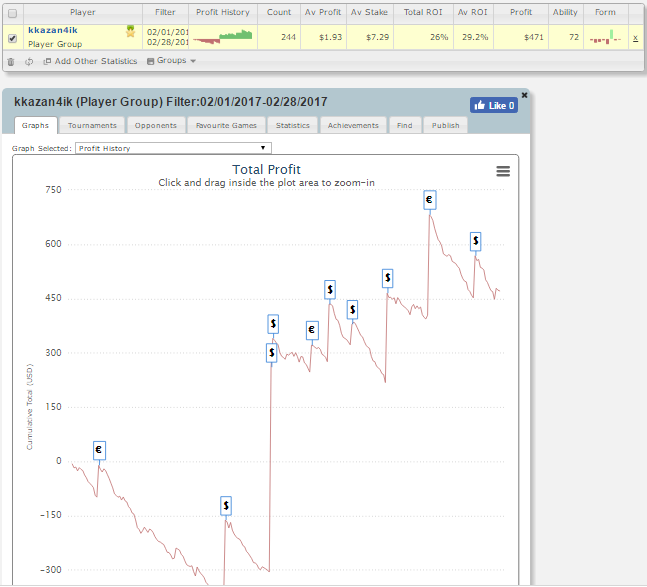
Task: Click the kkazan4ik player name link
Action: 53,30
